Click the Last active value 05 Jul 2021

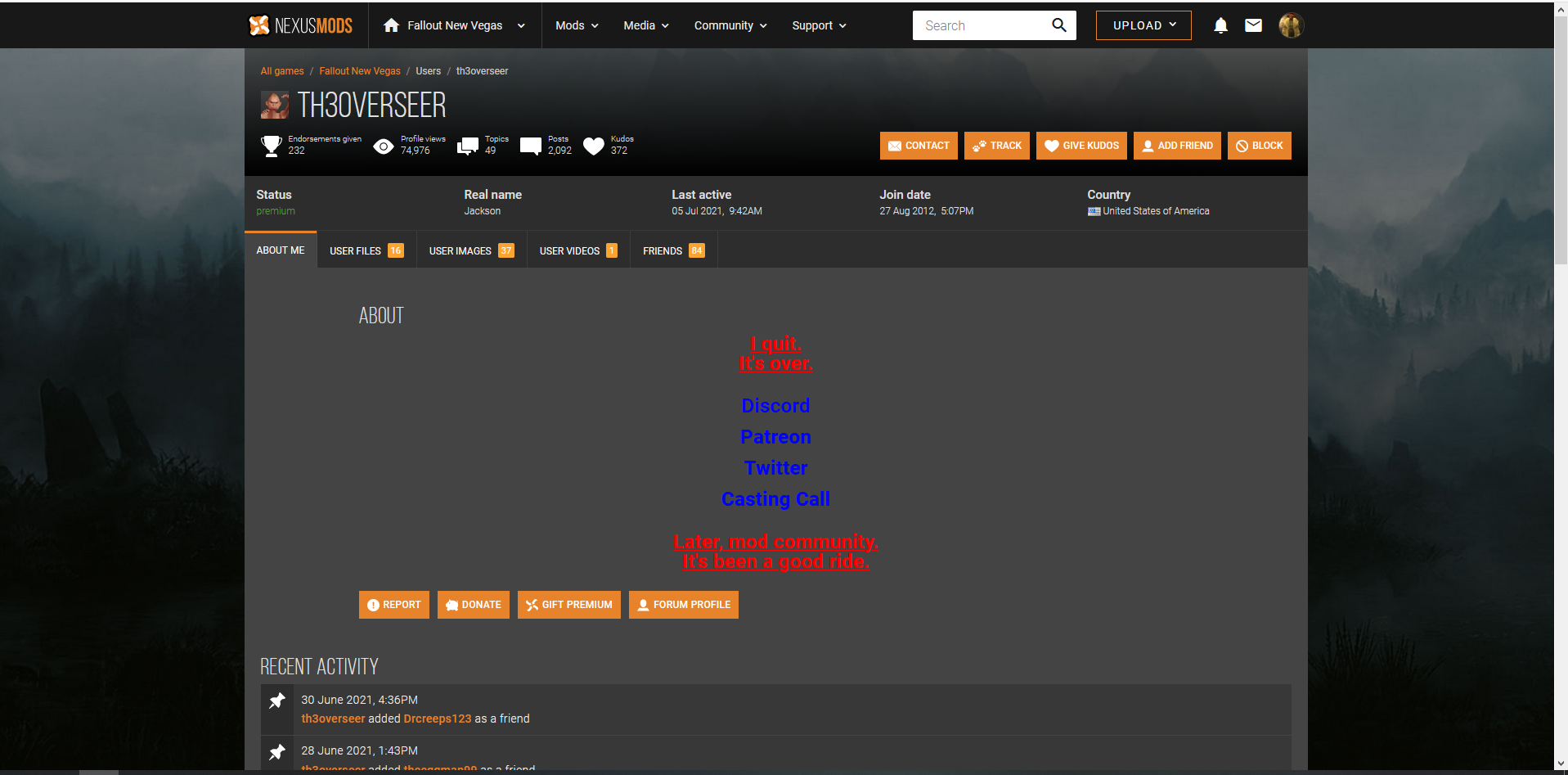[x=717, y=211]
